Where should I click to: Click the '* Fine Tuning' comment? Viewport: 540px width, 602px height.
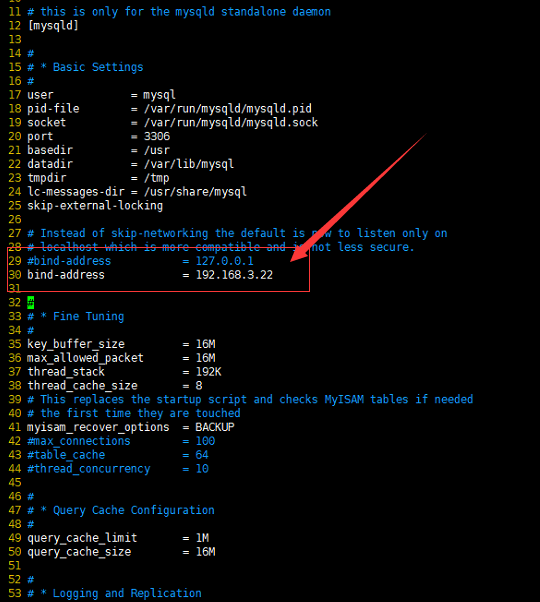pyautogui.click(x=82, y=316)
